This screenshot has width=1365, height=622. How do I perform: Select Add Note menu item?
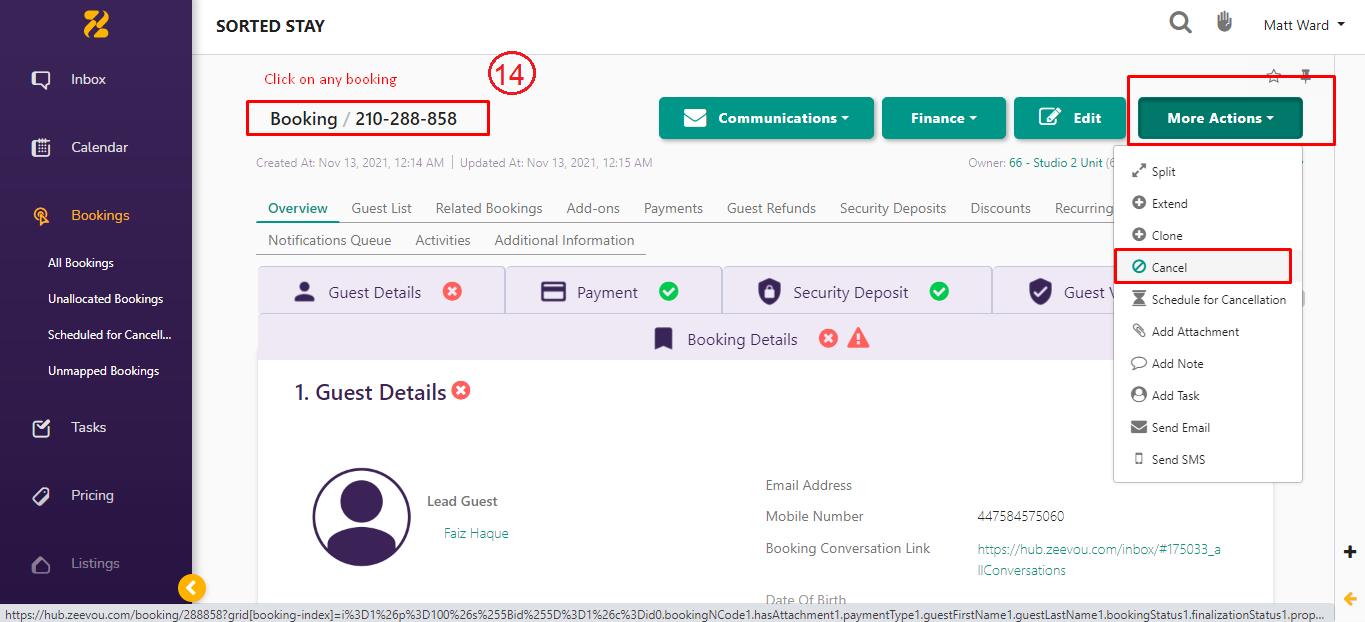click(1208, 364)
